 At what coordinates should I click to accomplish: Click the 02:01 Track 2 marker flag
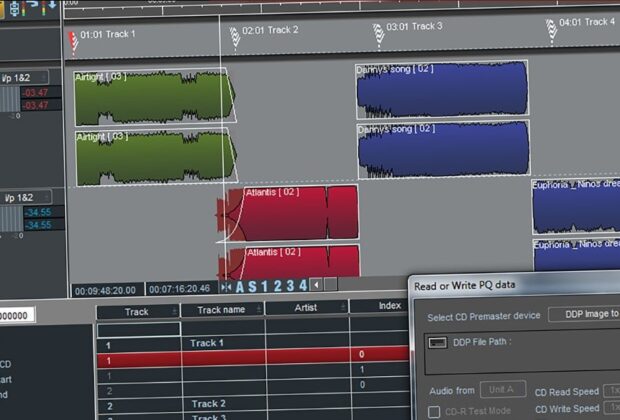234,37
